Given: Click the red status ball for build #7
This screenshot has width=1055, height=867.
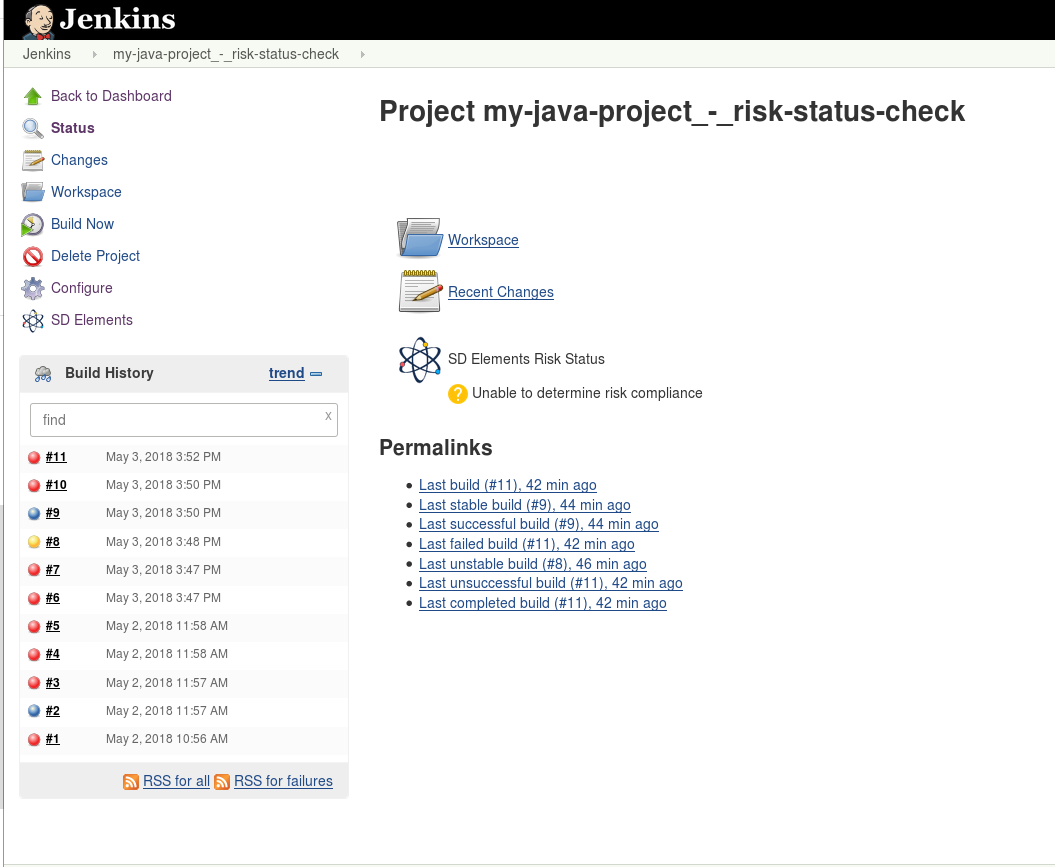Looking at the screenshot, I should (x=34, y=570).
